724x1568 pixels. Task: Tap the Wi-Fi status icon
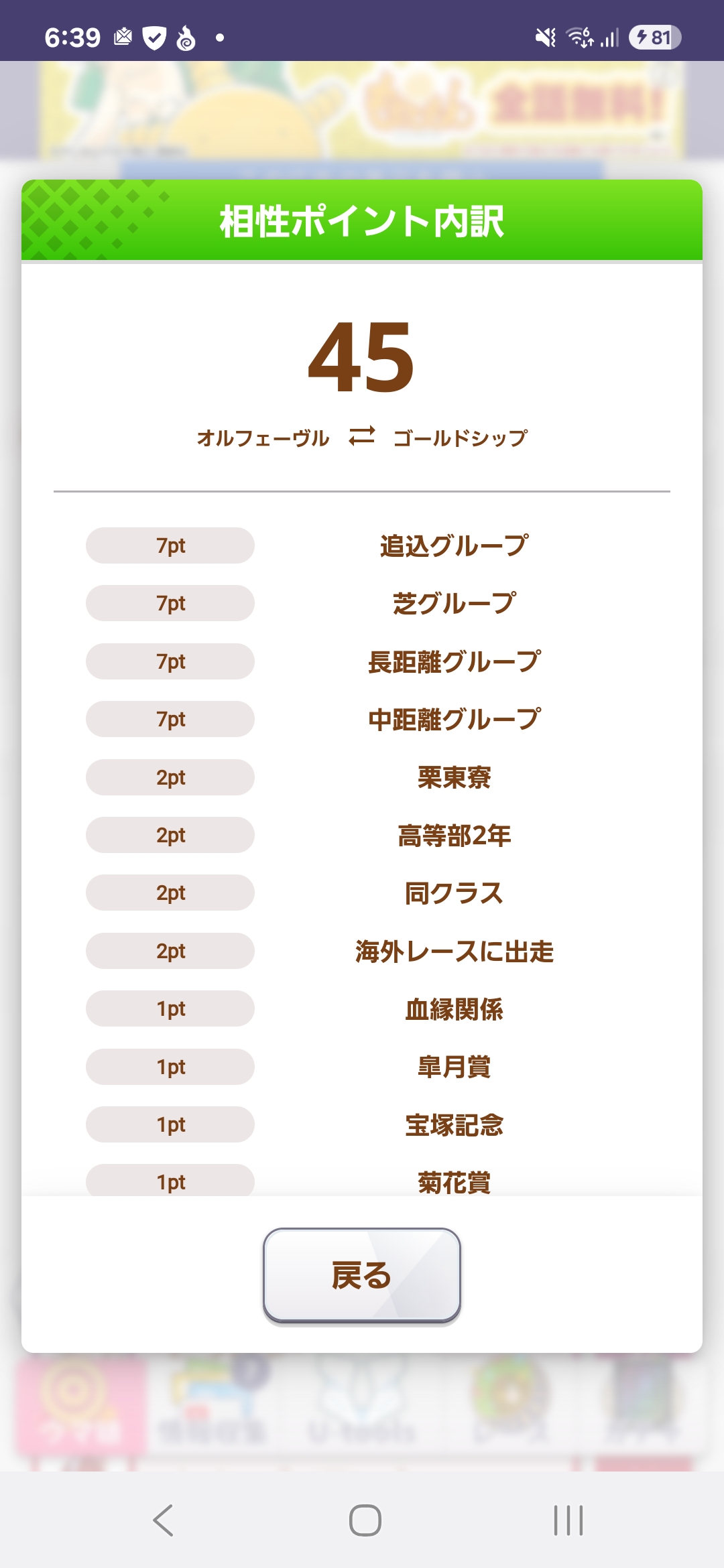[x=580, y=38]
